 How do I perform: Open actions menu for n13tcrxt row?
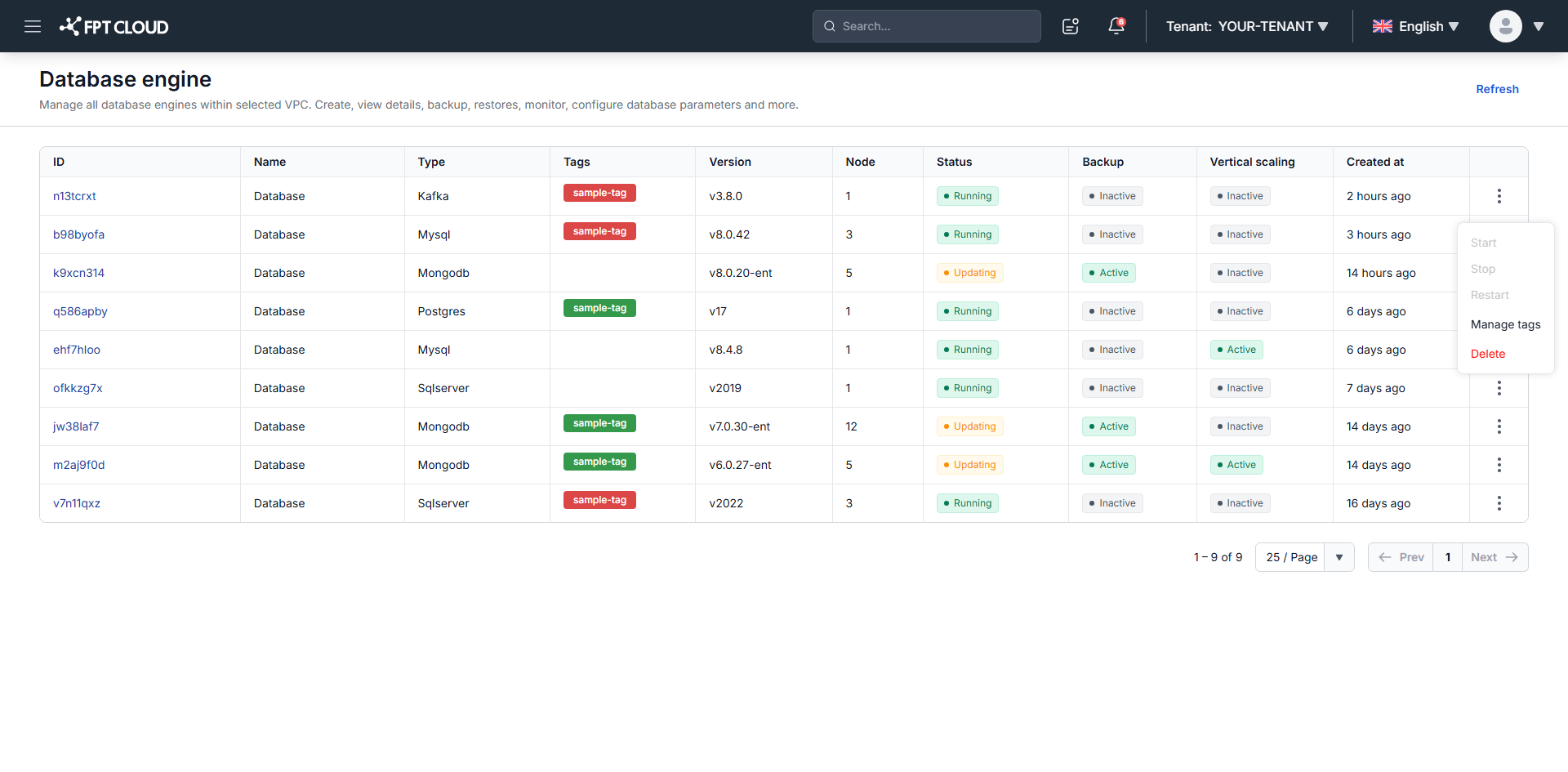[x=1499, y=196]
